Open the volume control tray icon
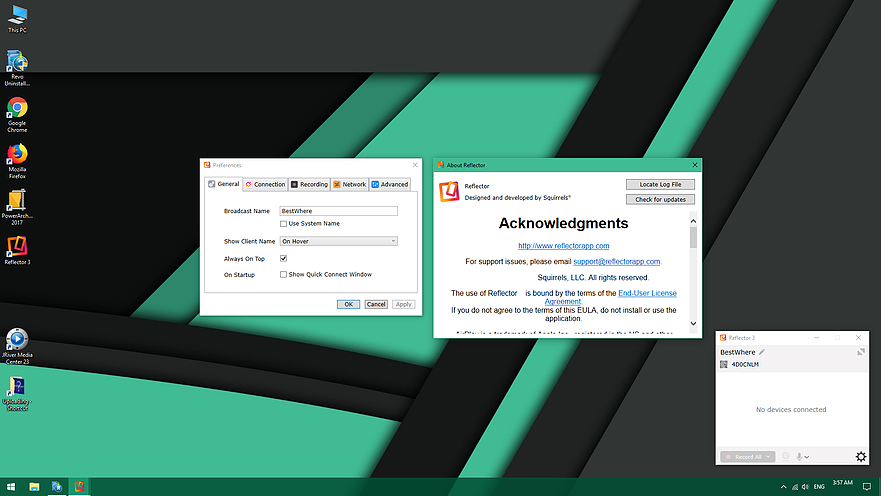Viewport: 881px width, 496px height. pos(805,487)
